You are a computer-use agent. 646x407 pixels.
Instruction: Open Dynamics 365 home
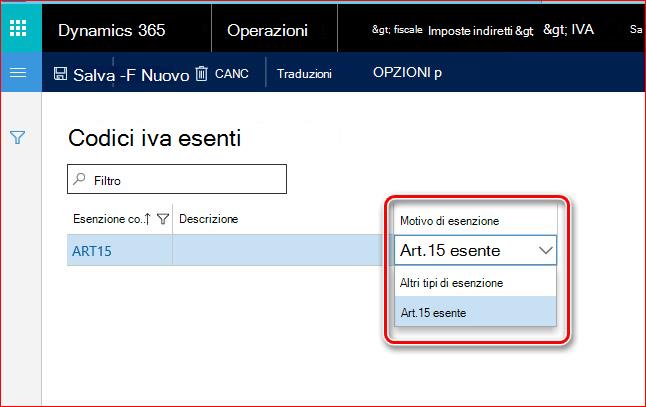pos(112,30)
